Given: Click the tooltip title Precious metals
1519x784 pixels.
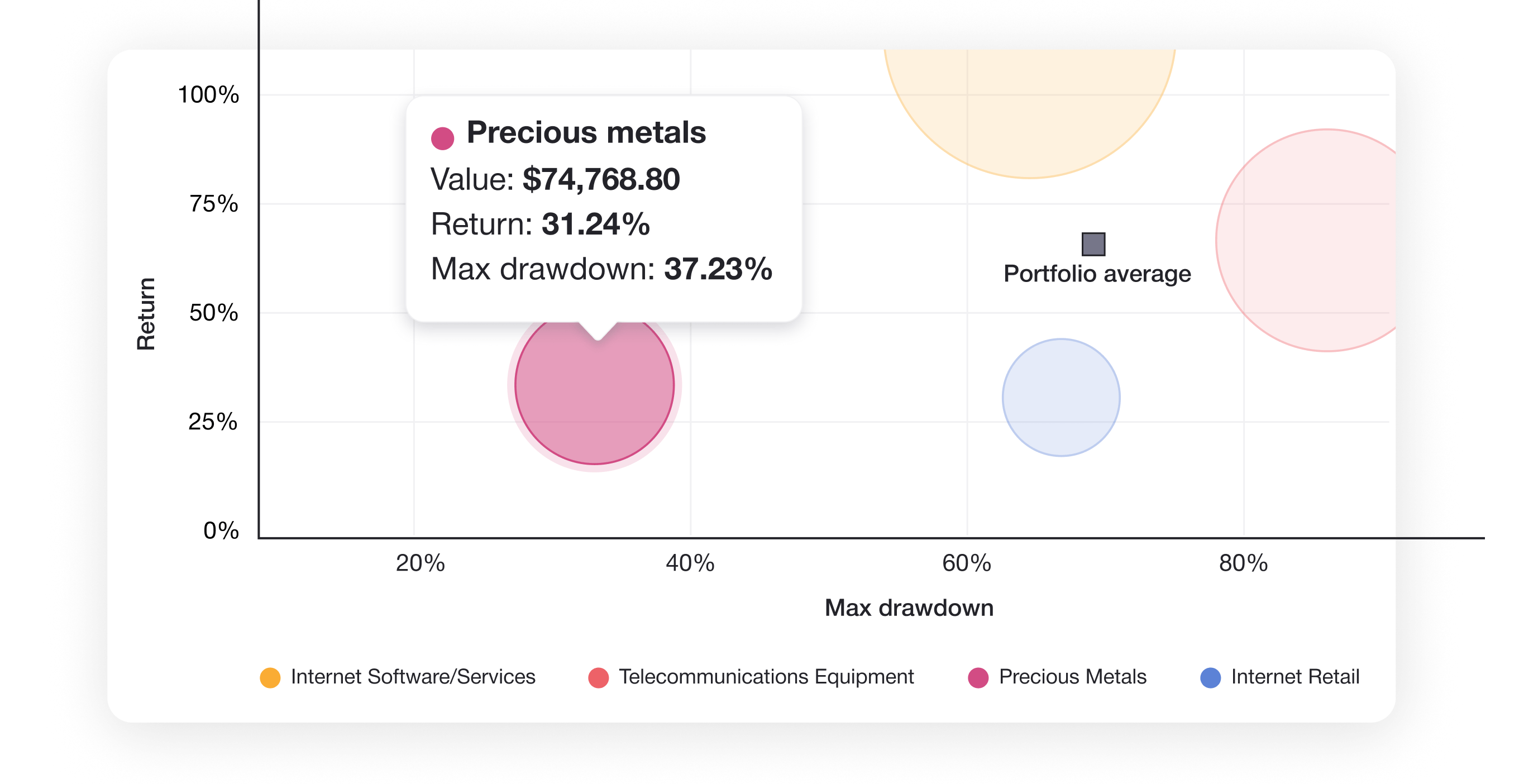Looking at the screenshot, I should [x=586, y=133].
